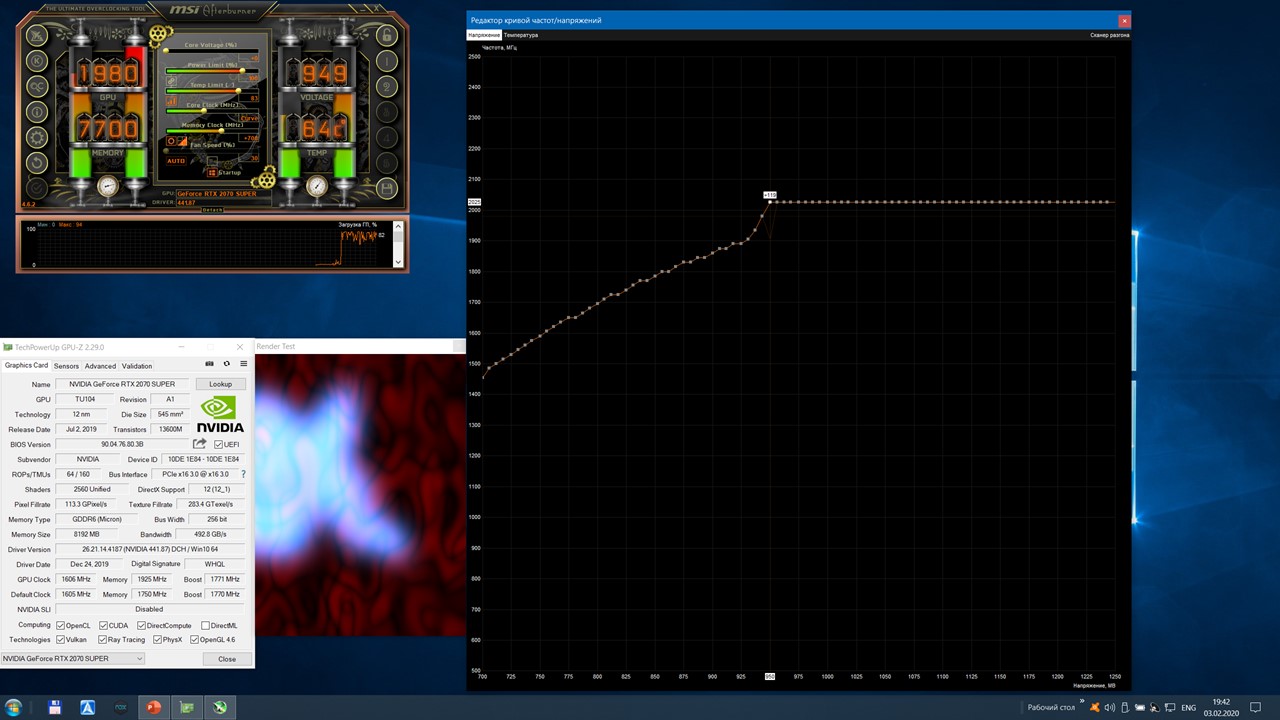Apply Afterburner settings with checkmark button

click(x=37, y=189)
